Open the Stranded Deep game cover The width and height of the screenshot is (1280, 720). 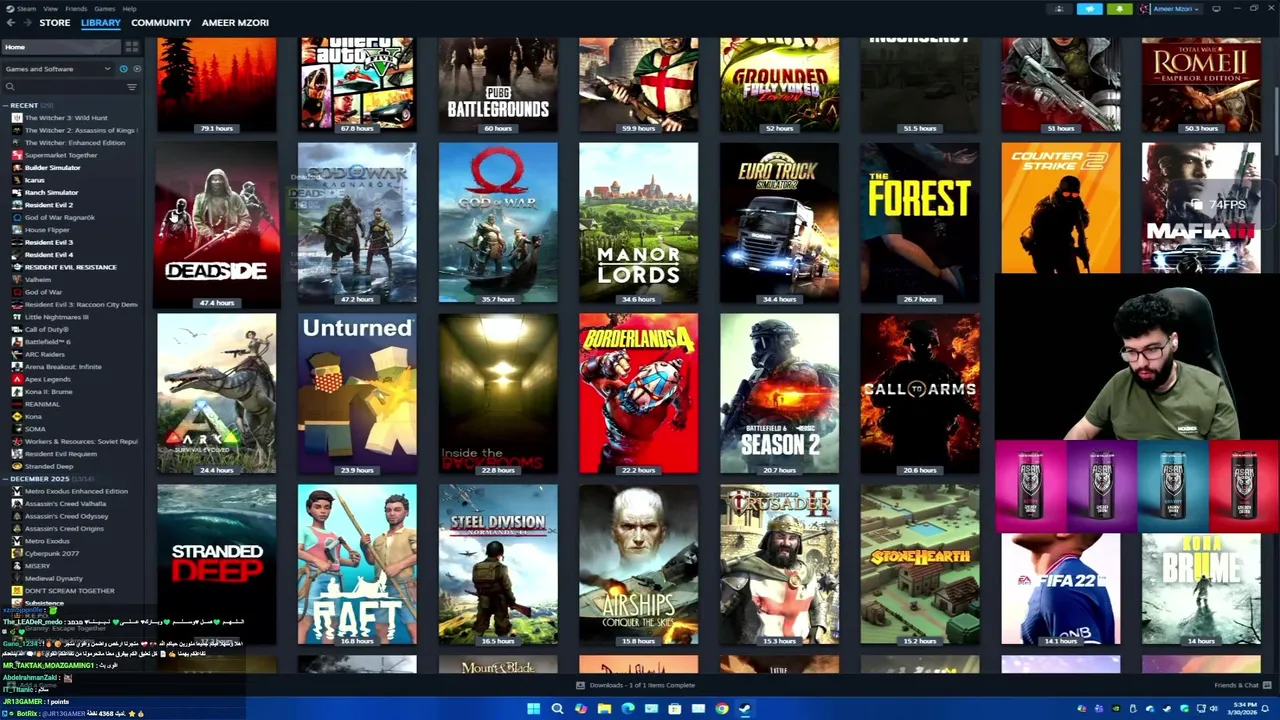217,564
